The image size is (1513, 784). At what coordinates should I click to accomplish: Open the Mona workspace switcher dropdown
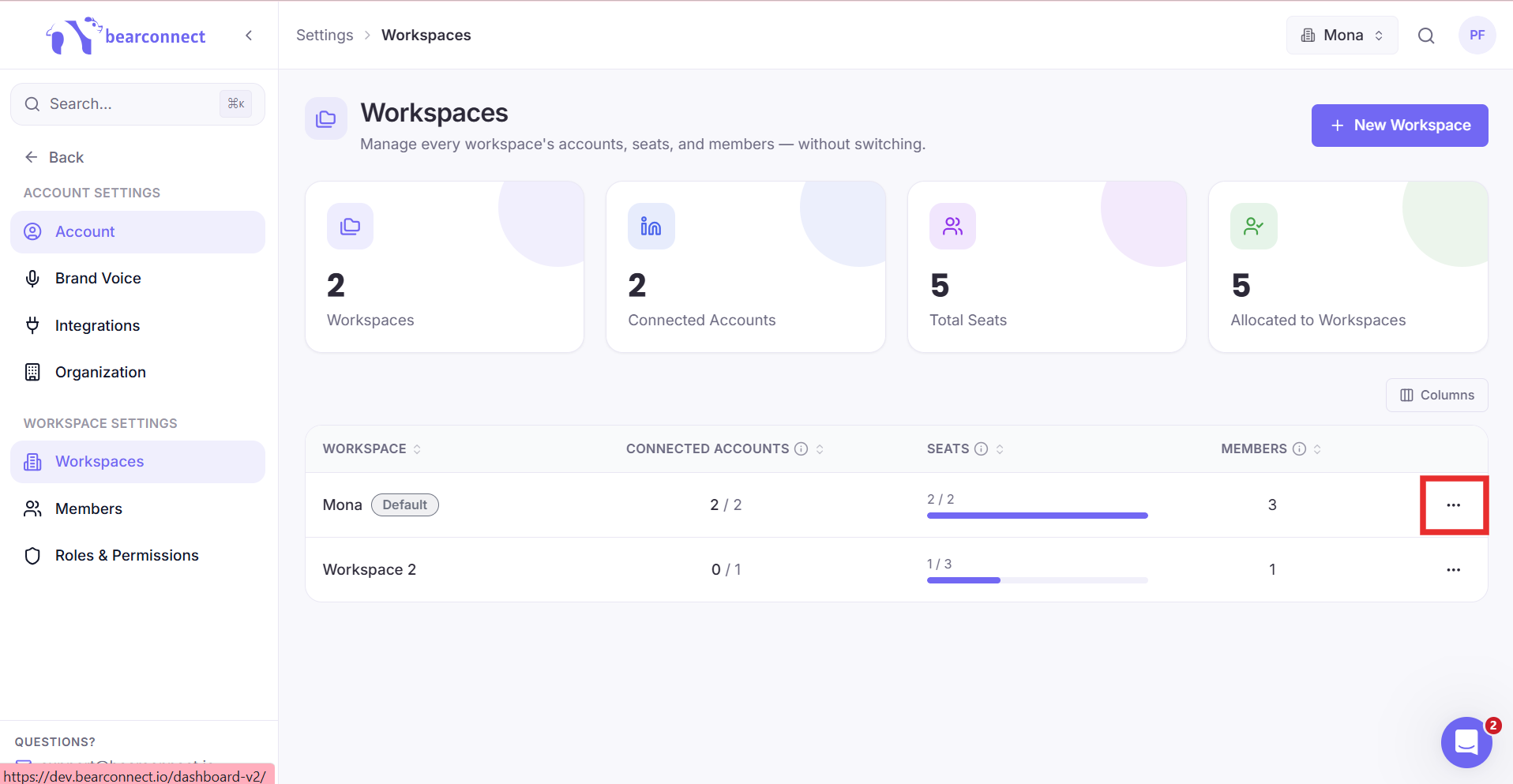tap(1342, 36)
